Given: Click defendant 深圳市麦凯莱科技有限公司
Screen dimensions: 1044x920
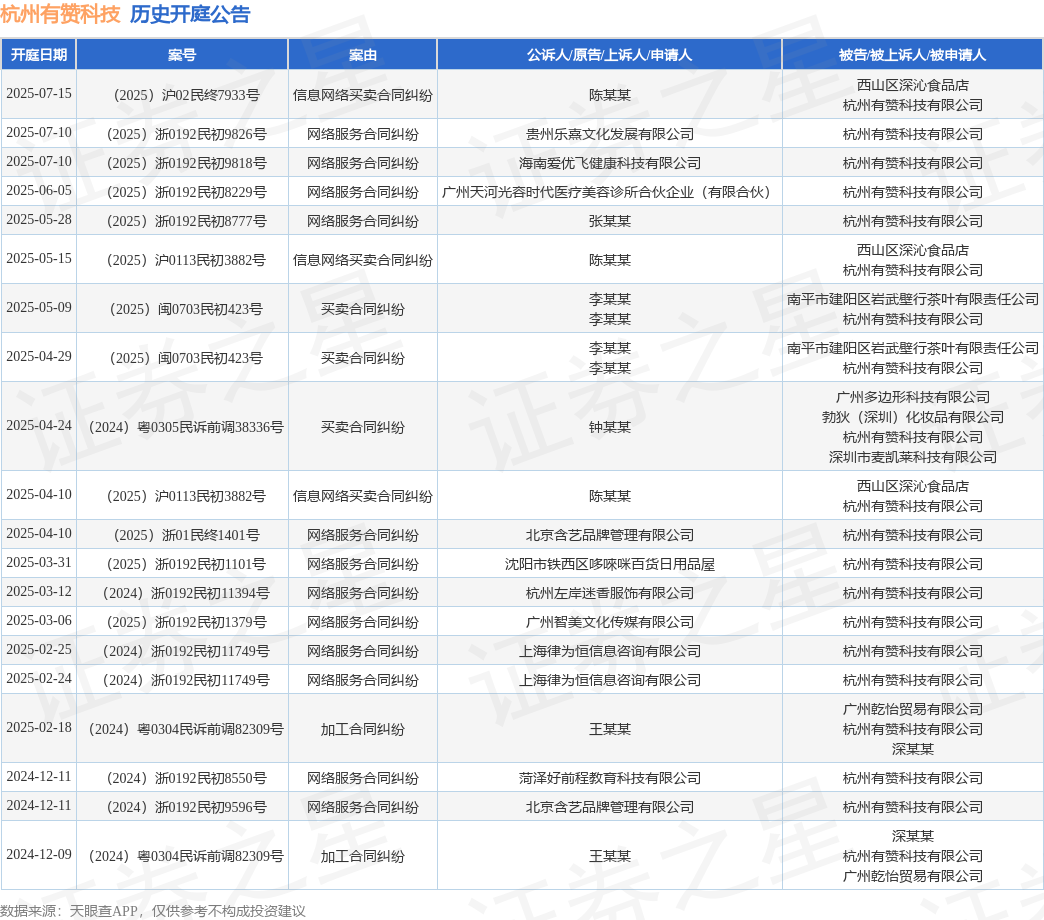Looking at the screenshot, I should point(912,457).
